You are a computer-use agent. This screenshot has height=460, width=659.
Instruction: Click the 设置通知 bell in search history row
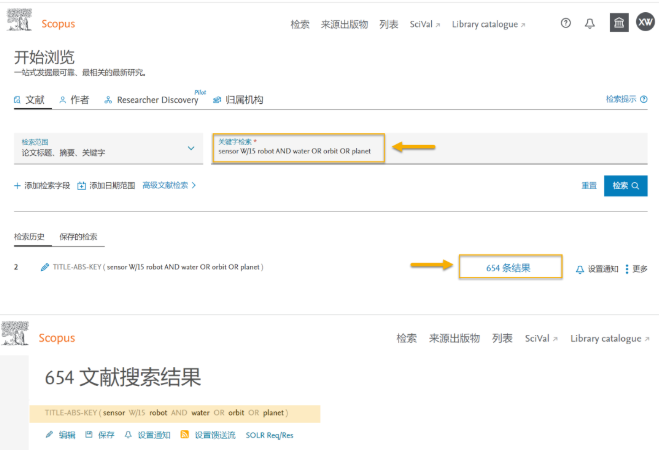(580, 269)
